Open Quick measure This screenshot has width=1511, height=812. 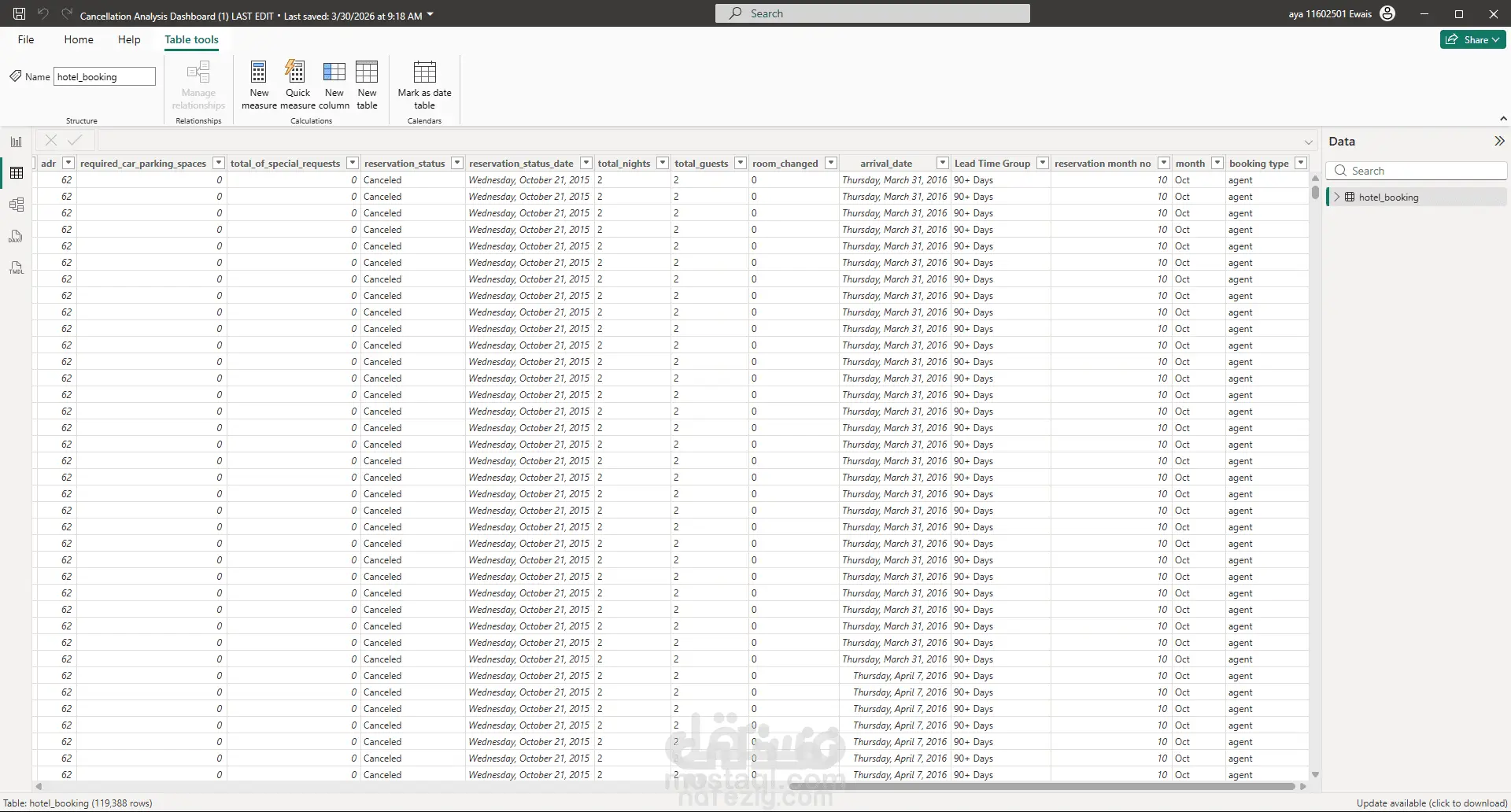(297, 85)
